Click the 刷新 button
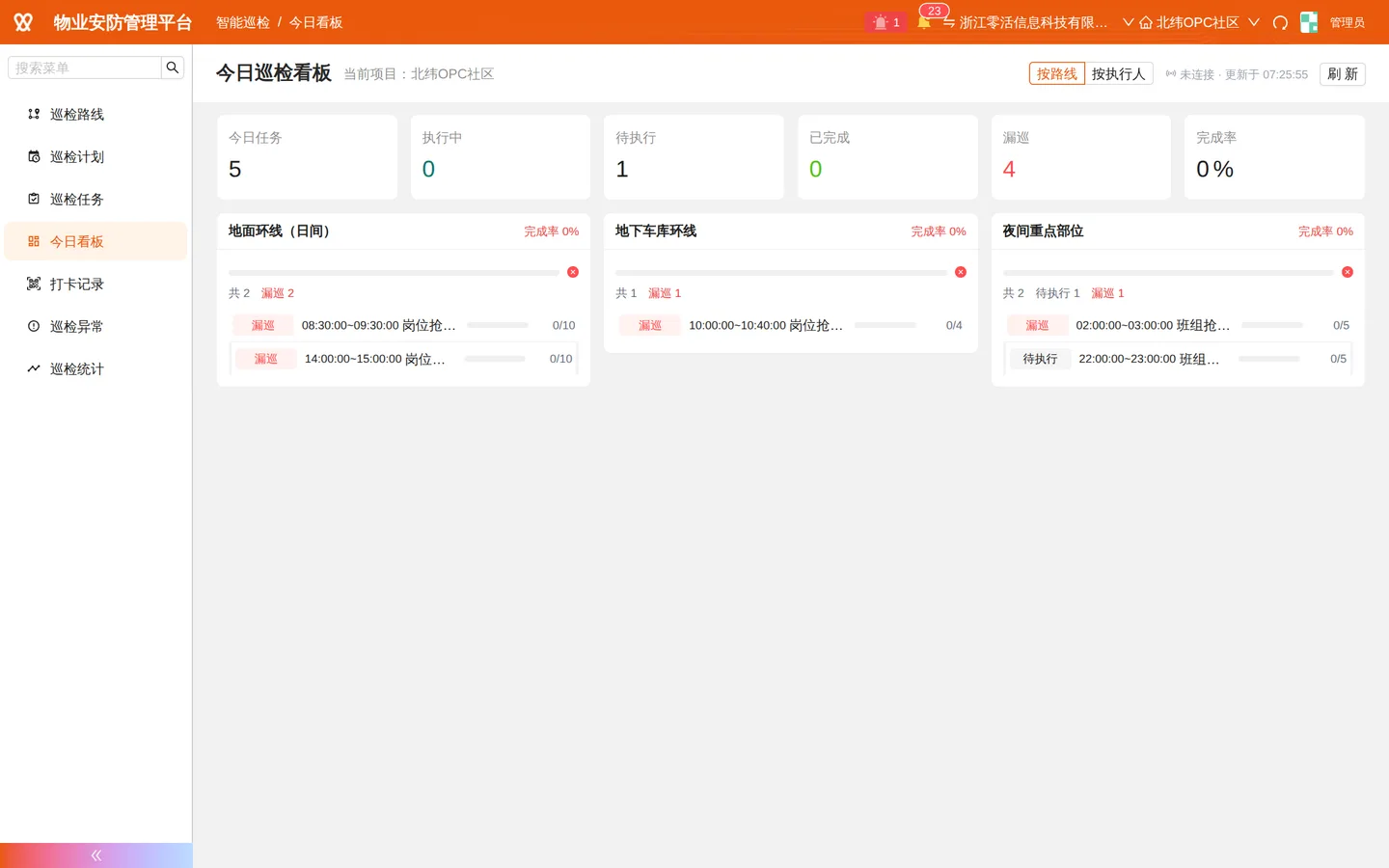This screenshot has height=868, width=1389. pos(1343,74)
